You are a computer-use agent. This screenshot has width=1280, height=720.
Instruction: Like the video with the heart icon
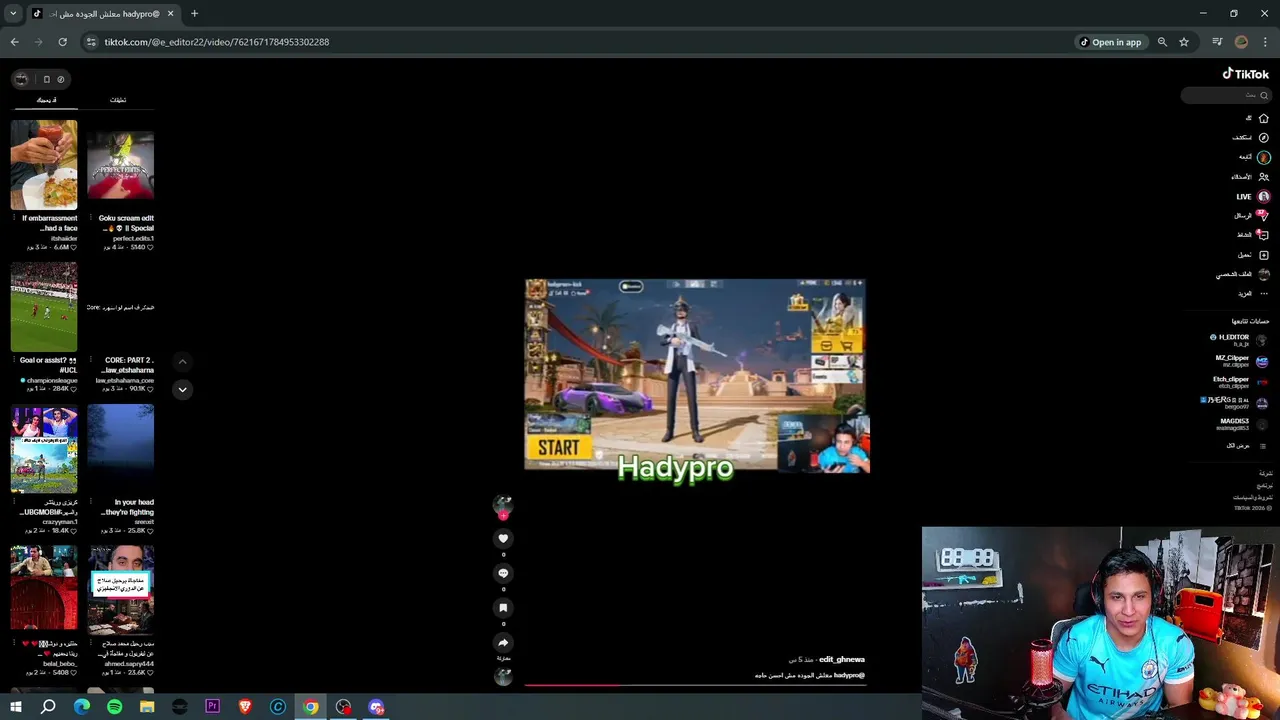click(503, 538)
